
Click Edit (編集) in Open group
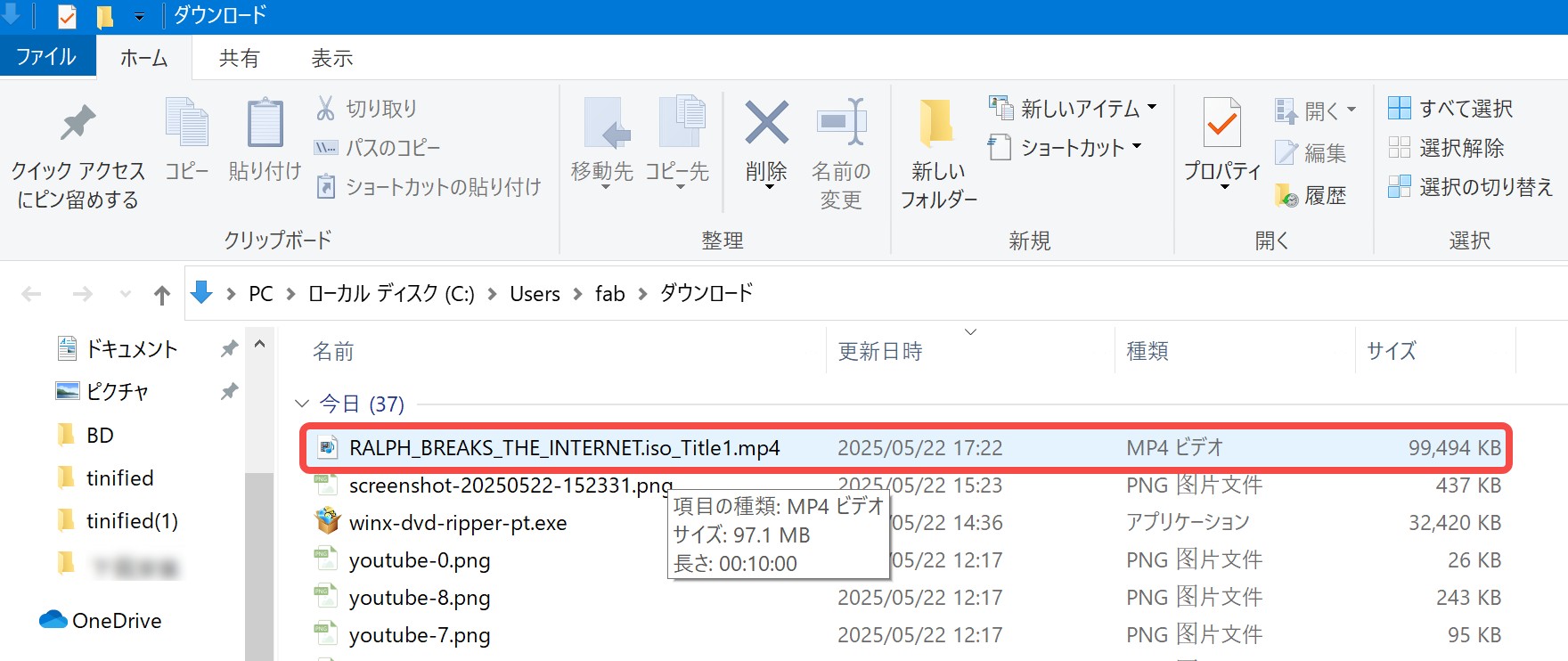click(x=1310, y=153)
